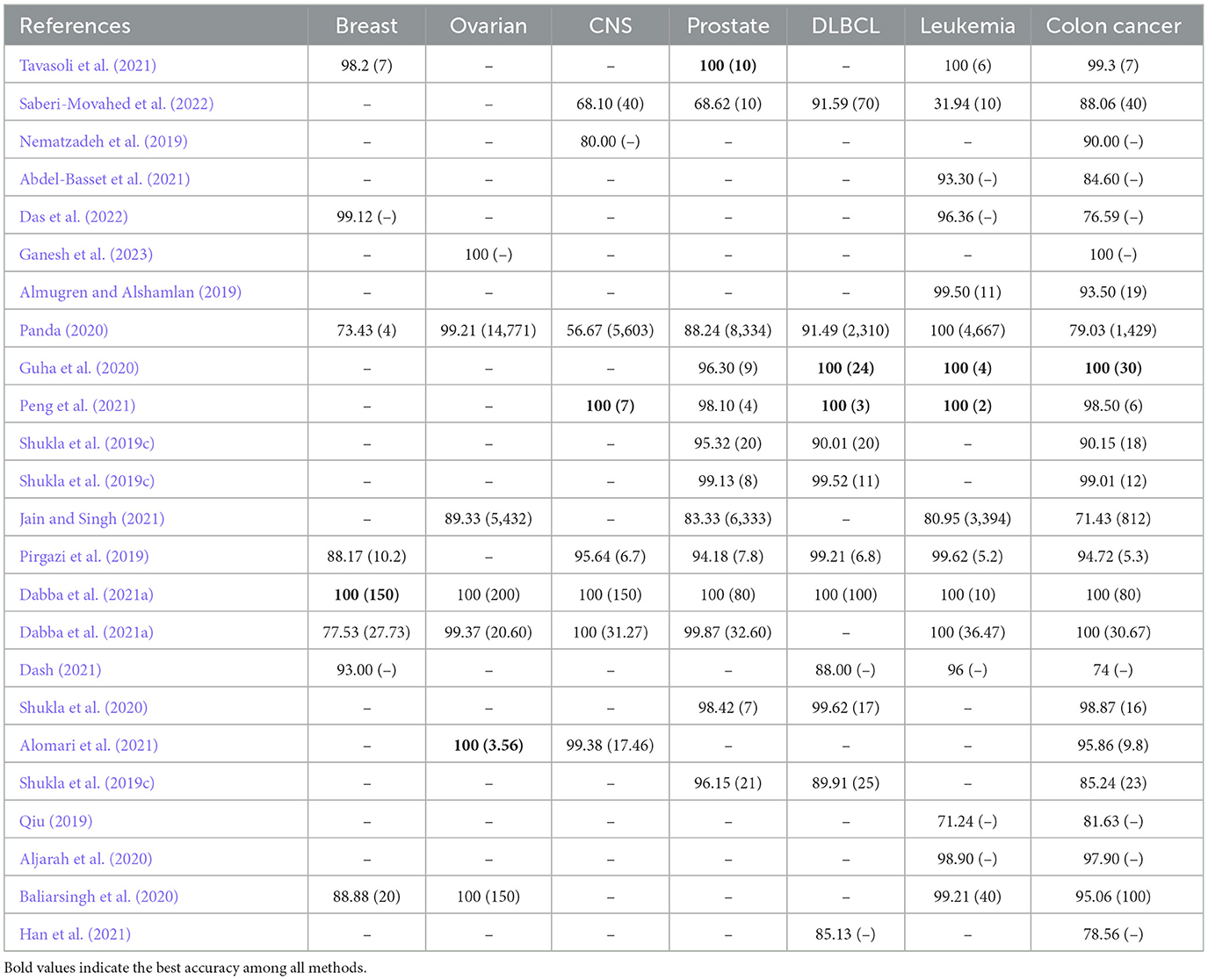Click the Dash (2021) citation link
Viewport: 1208px width, 980px height.
pos(60,670)
